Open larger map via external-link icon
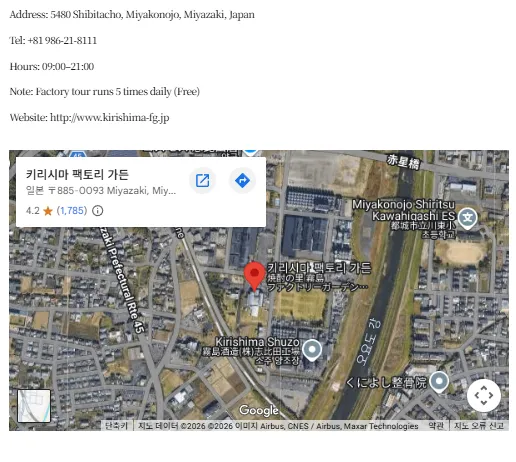Viewport: 516px width, 462px height. pos(202,180)
